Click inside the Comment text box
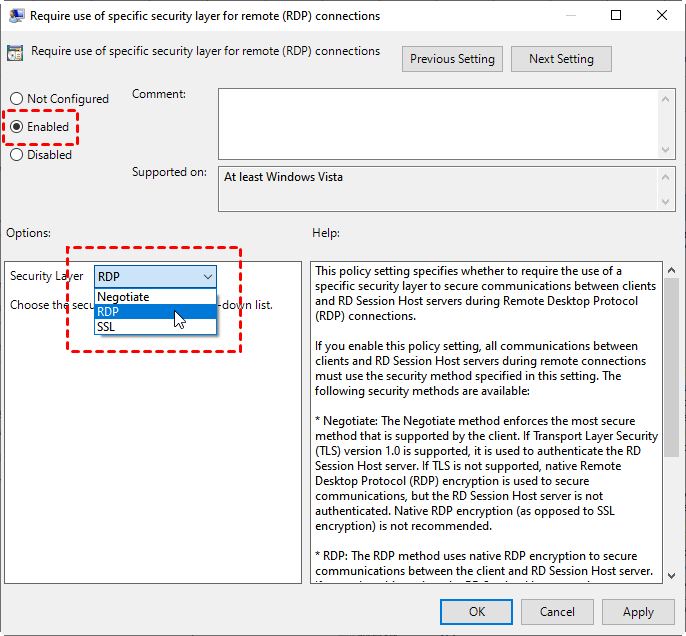 coord(440,122)
